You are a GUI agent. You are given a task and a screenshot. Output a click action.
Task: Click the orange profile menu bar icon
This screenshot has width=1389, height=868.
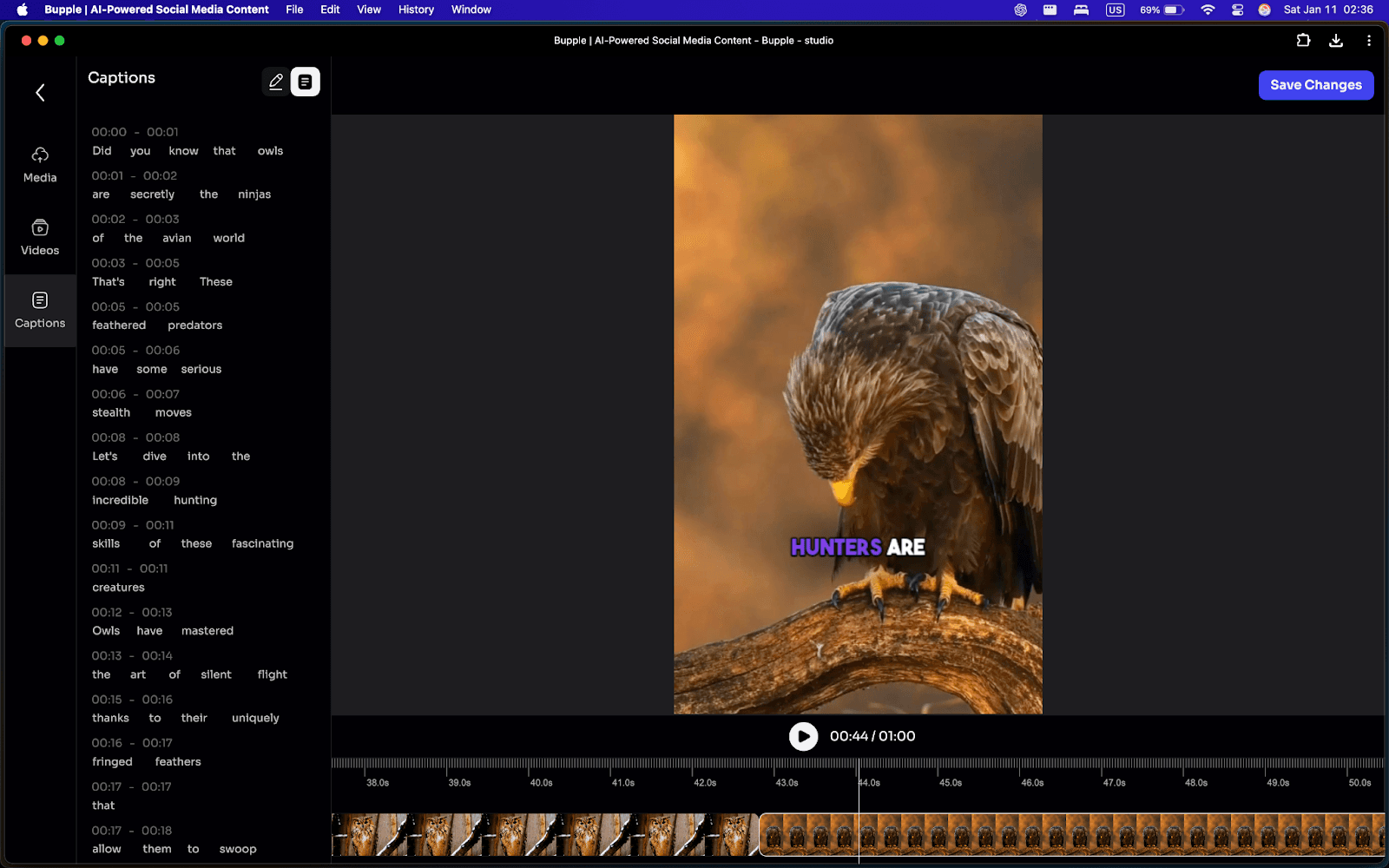(x=1265, y=10)
